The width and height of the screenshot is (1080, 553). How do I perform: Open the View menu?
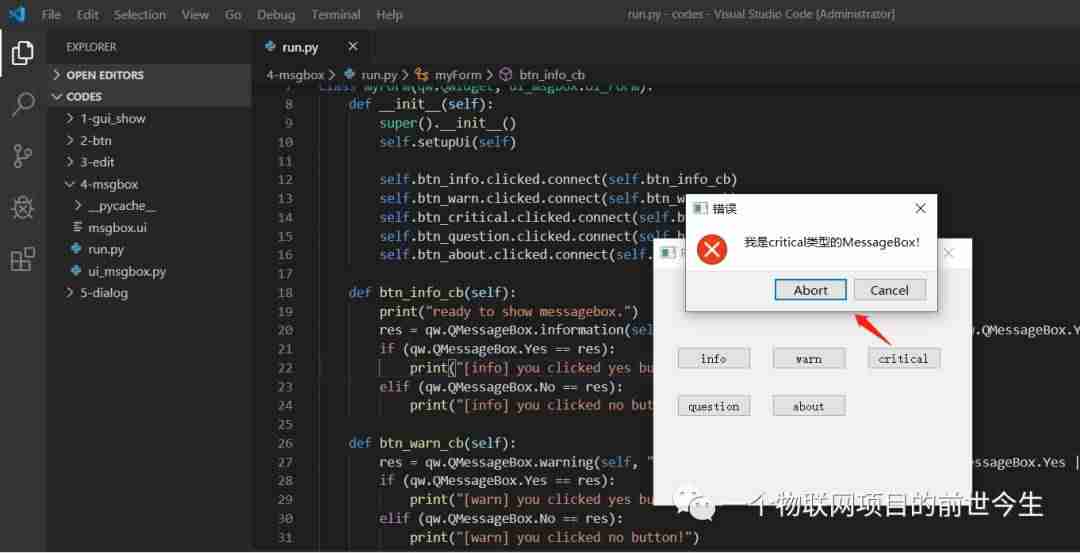pos(196,14)
